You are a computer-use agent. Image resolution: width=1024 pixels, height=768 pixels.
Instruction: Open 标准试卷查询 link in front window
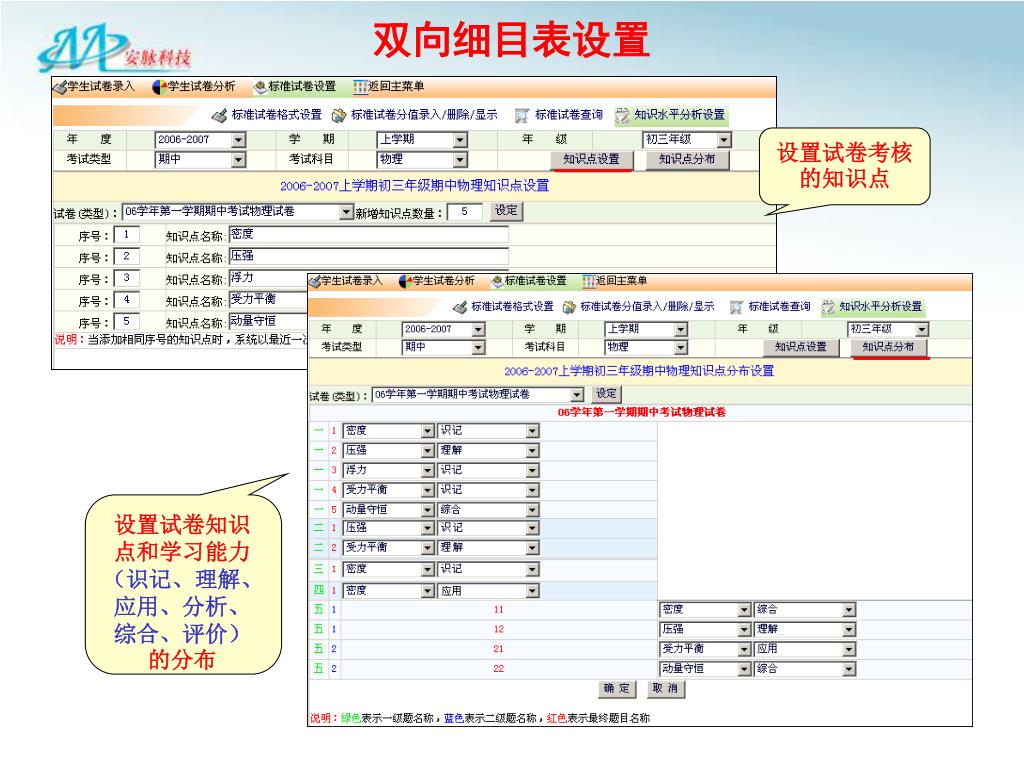(x=779, y=306)
